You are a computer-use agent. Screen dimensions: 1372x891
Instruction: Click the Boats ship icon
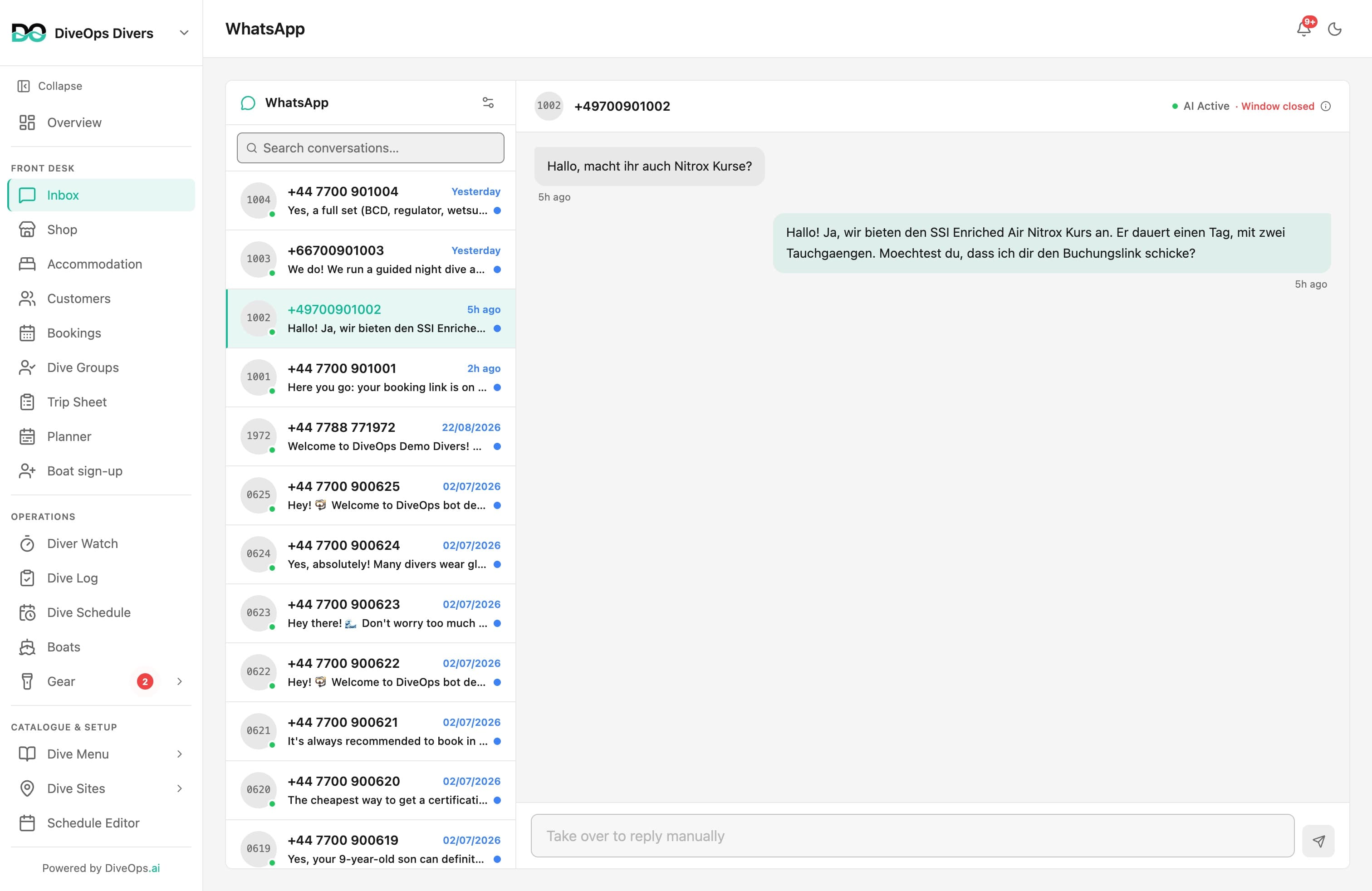click(27, 647)
